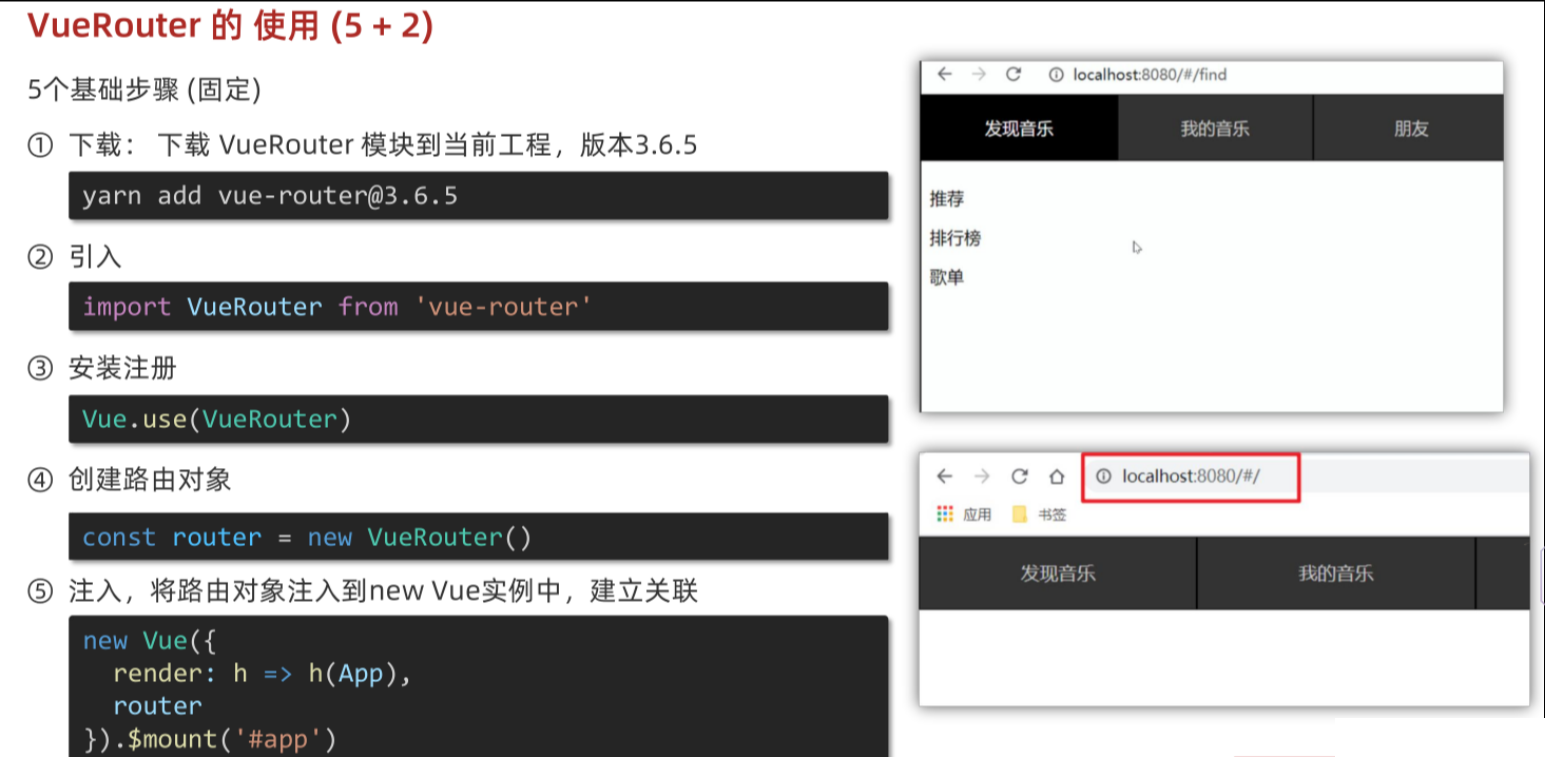Click back arrow in lower browser with home button
1545x757 pixels.
point(944,476)
